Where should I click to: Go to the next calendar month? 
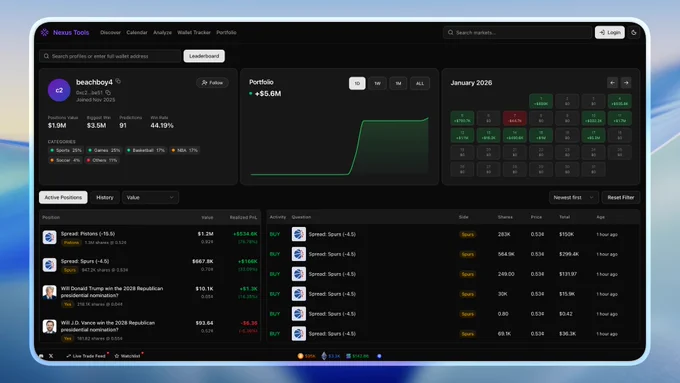click(x=626, y=82)
